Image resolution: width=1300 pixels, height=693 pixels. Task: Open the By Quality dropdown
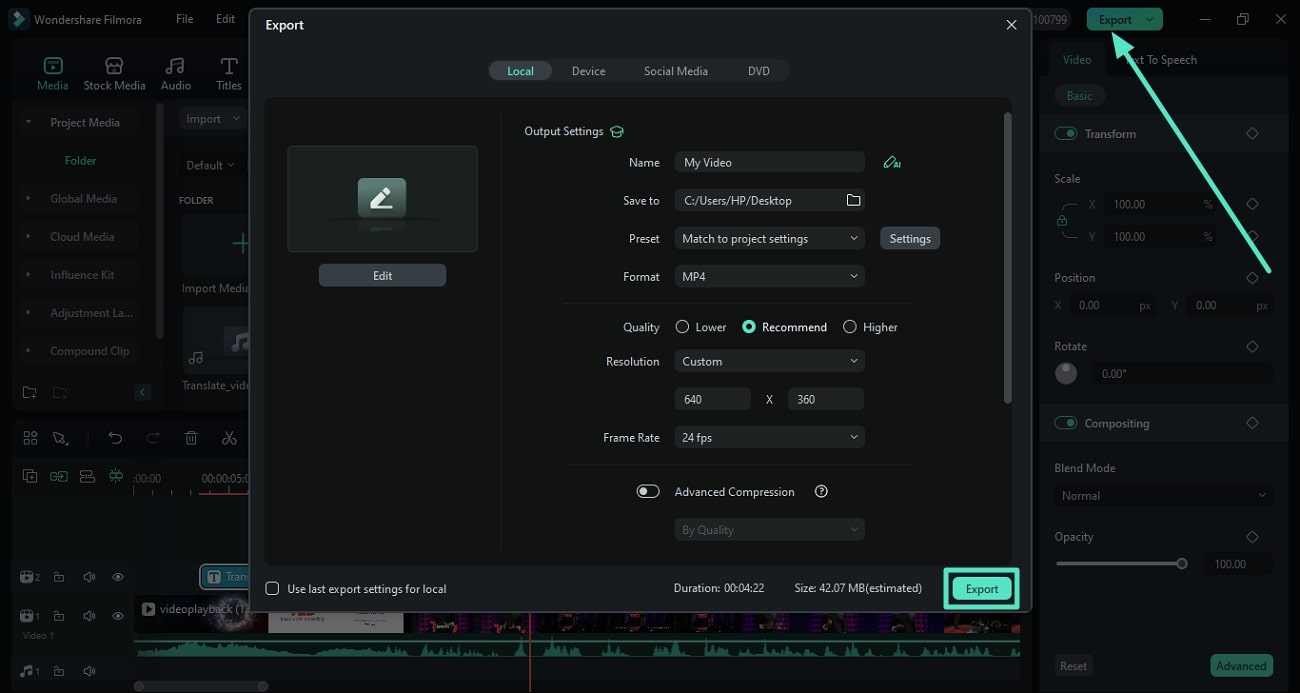click(x=770, y=530)
